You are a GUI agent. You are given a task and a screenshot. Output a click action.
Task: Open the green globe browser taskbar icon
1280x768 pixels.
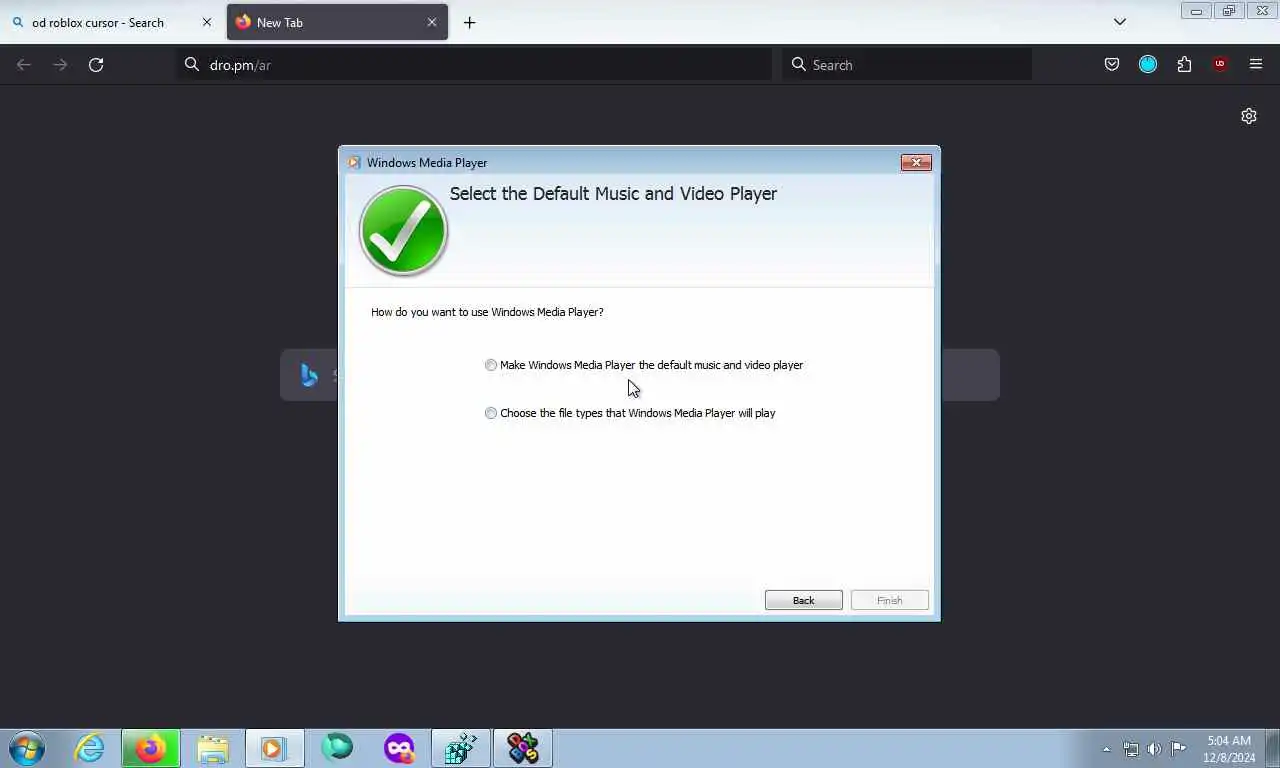337,748
